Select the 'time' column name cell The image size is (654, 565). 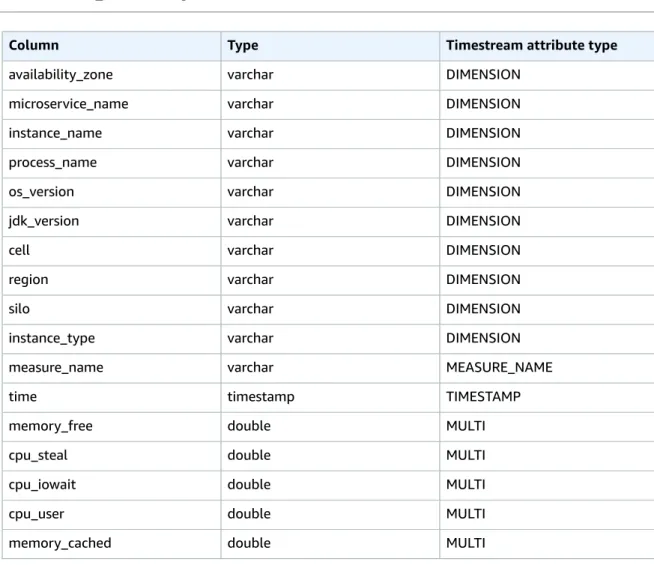point(112,397)
